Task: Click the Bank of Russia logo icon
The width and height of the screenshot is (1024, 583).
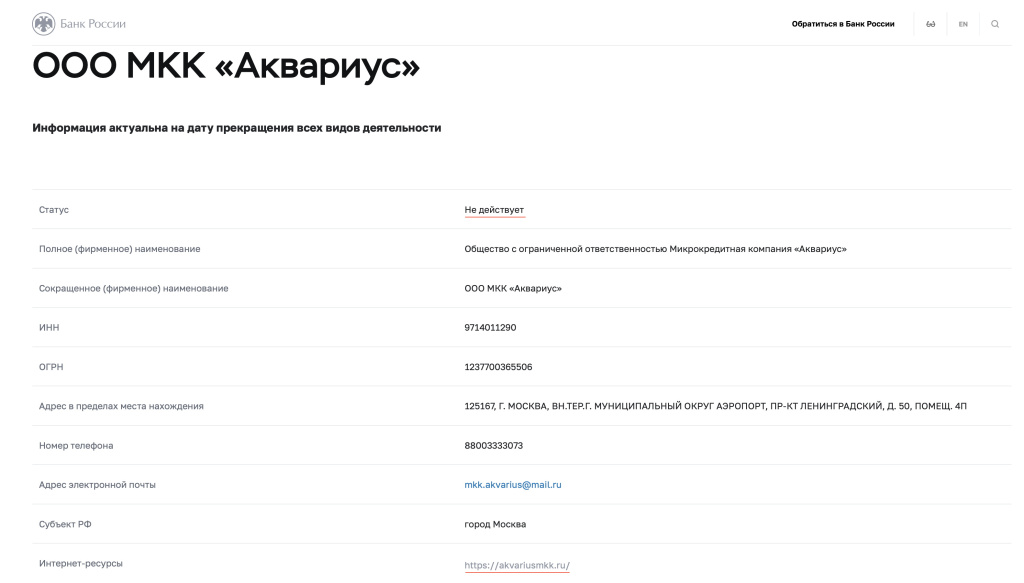Action: (43, 23)
